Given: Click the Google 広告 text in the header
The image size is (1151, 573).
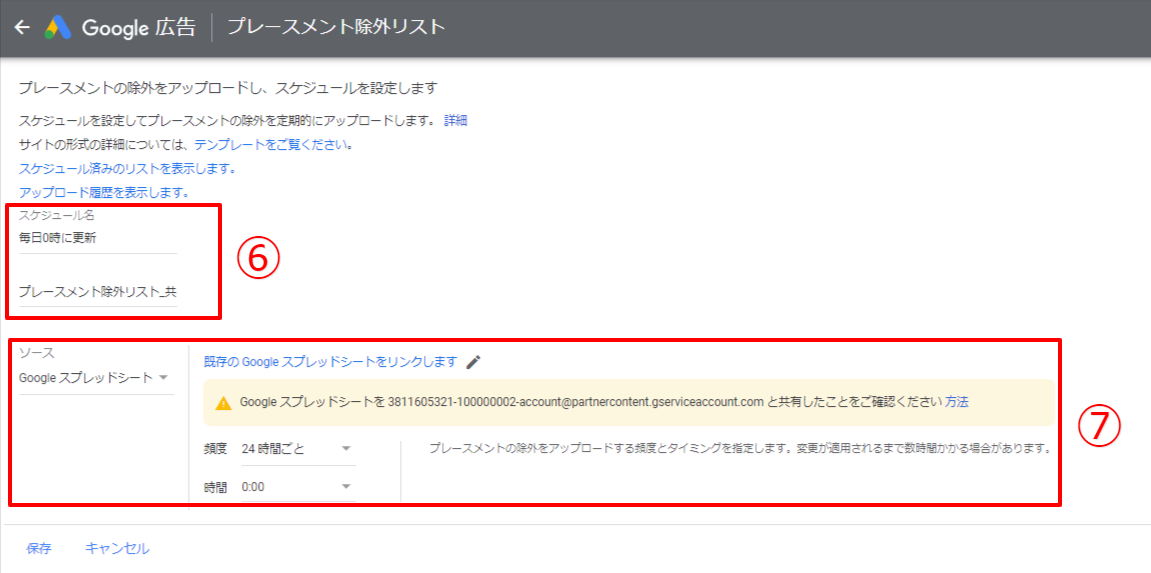Looking at the screenshot, I should 139,27.
